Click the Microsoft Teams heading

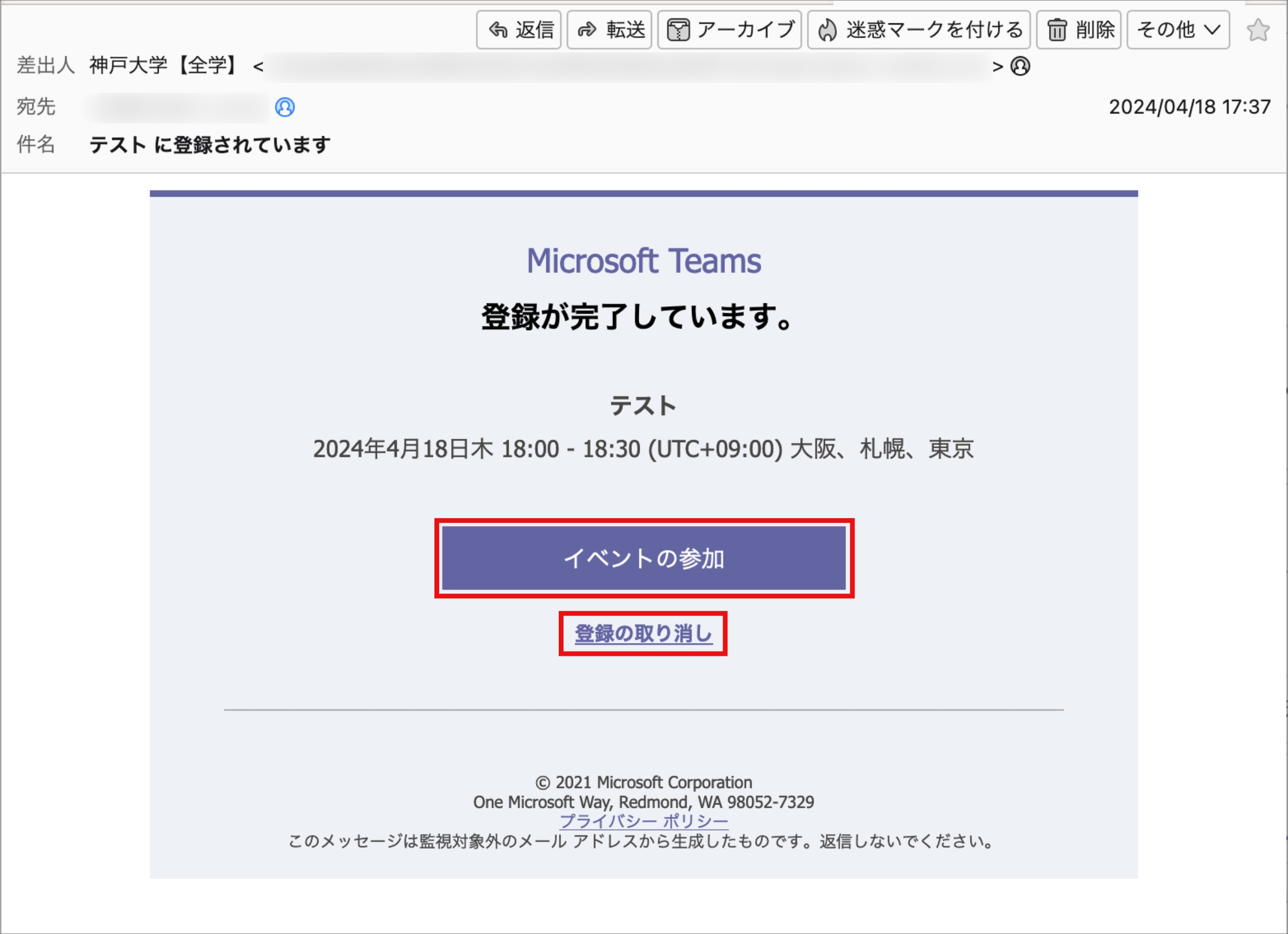pyautogui.click(x=644, y=261)
